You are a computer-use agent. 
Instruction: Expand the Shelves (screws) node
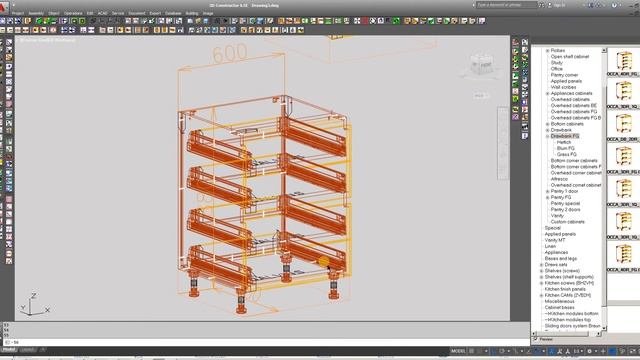(x=542, y=271)
